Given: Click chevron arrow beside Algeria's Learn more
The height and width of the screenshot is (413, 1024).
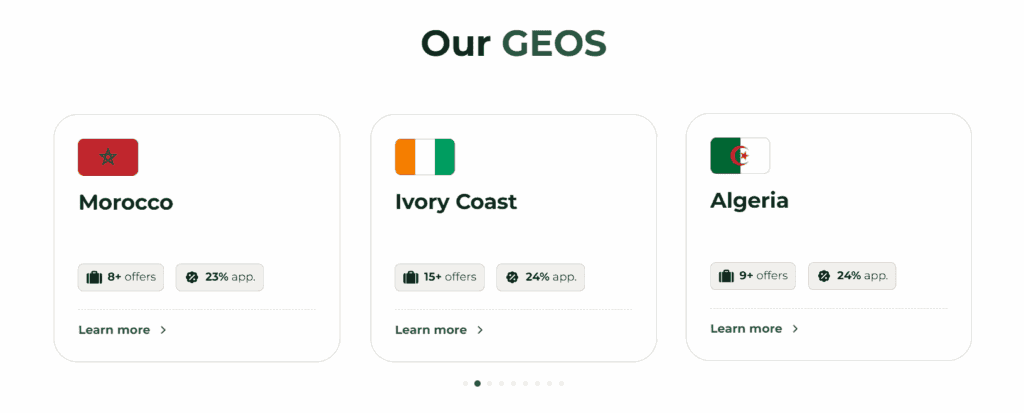Looking at the screenshot, I should (x=796, y=328).
